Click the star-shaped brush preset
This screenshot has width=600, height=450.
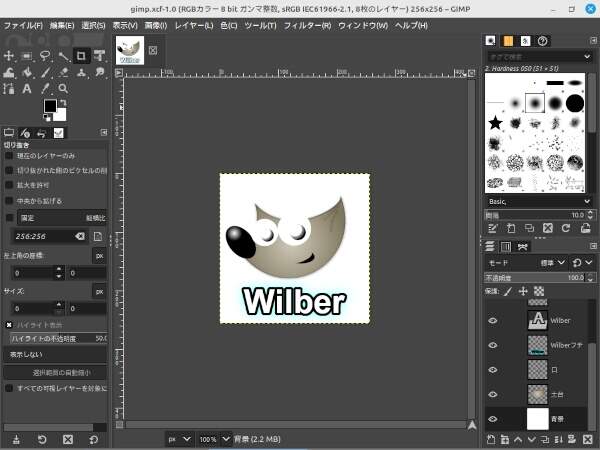[x=495, y=122]
